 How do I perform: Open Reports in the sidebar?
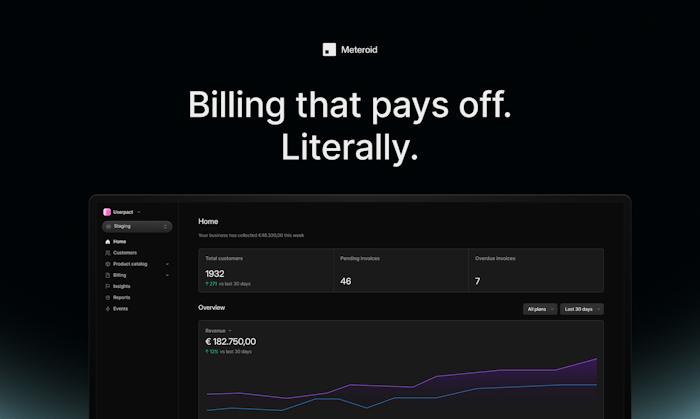point(121,297)
